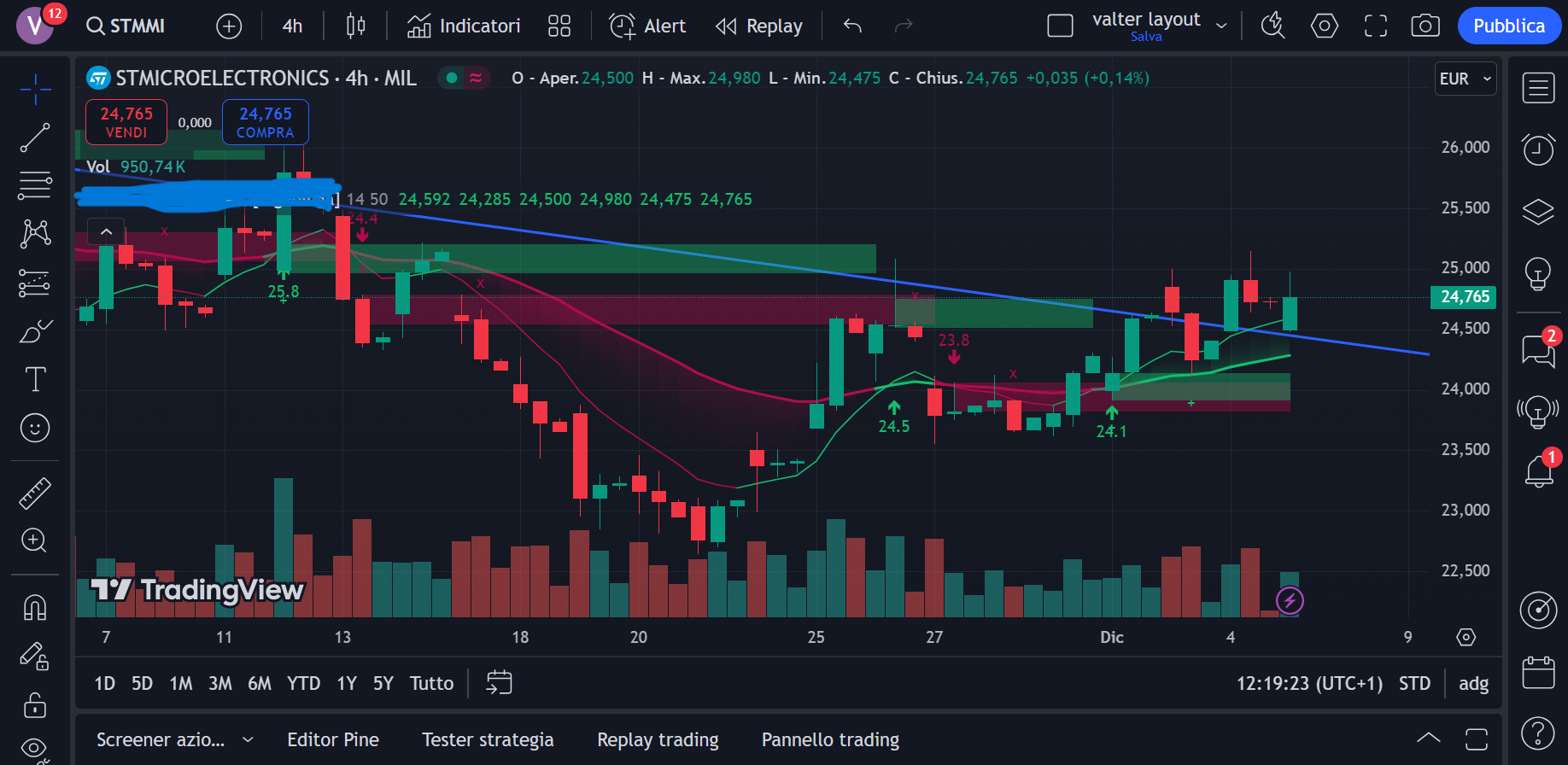The image size is (1568, 765).
Task: Undo the last chart action
Action: coord(852,26)
